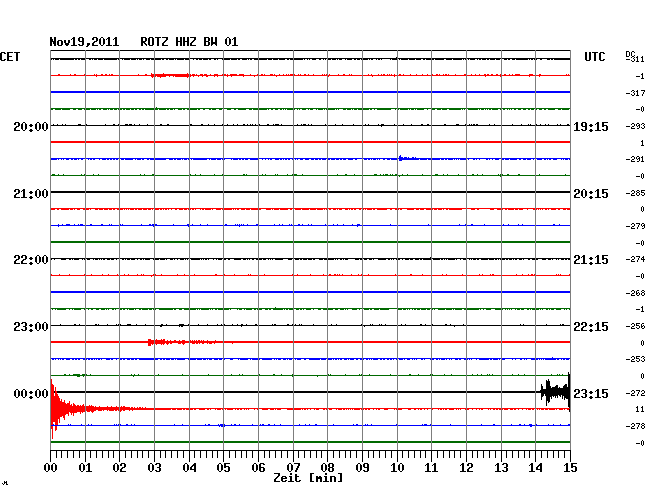Select the 21:00 CET time label
The height and width of the screenshot is (494, 650).
click(31, 194)
